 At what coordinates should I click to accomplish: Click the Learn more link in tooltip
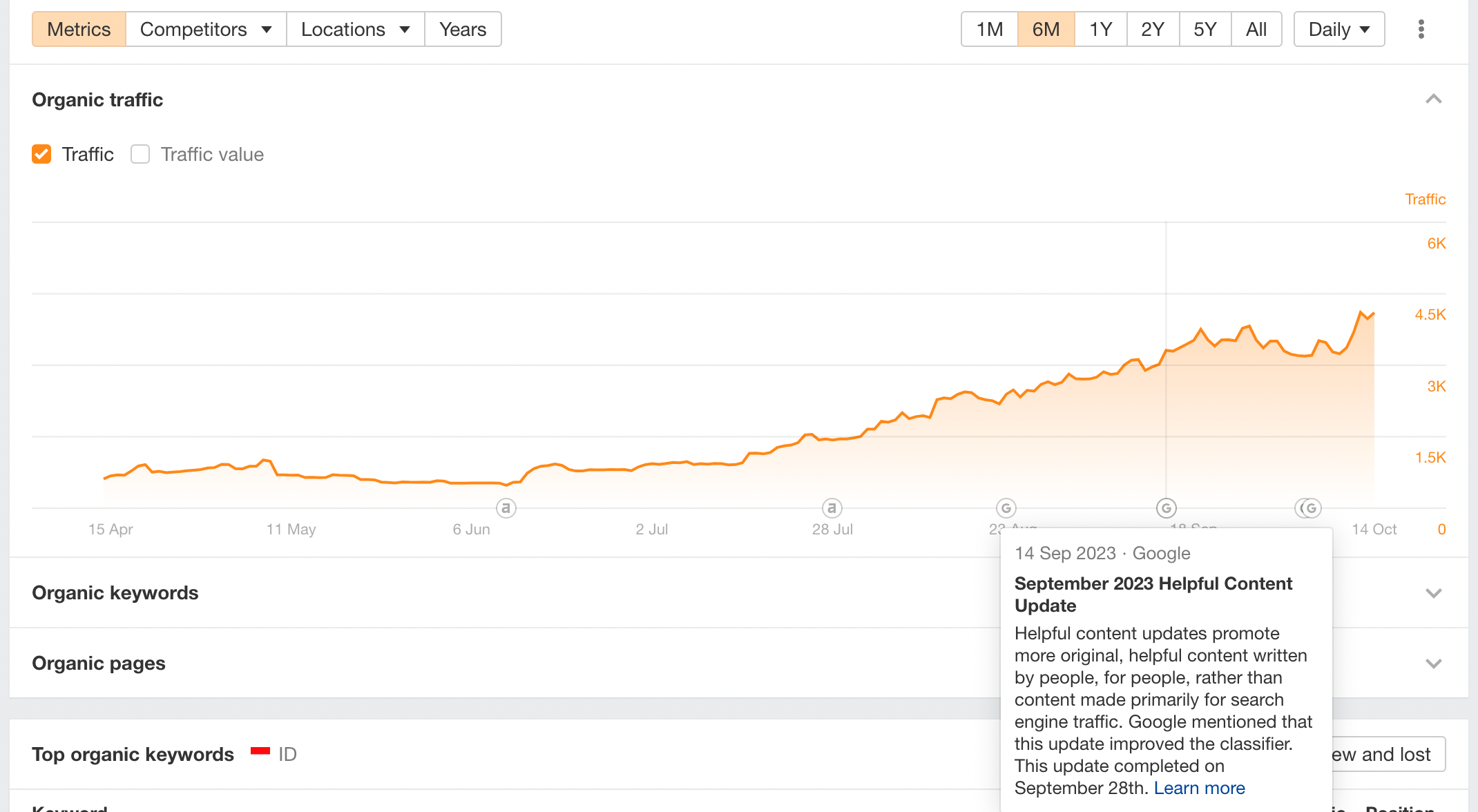pos(1199,788)
